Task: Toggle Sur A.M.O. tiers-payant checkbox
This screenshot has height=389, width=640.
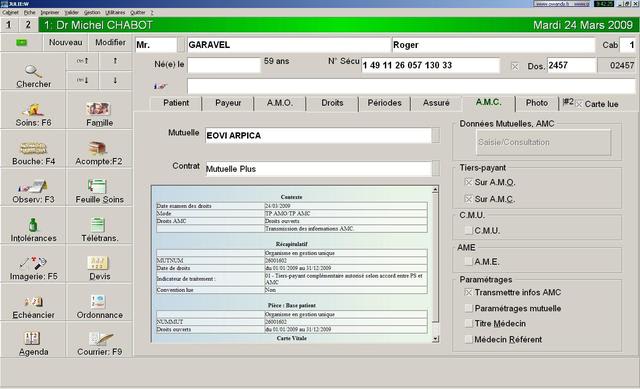Action: point(469,182)
